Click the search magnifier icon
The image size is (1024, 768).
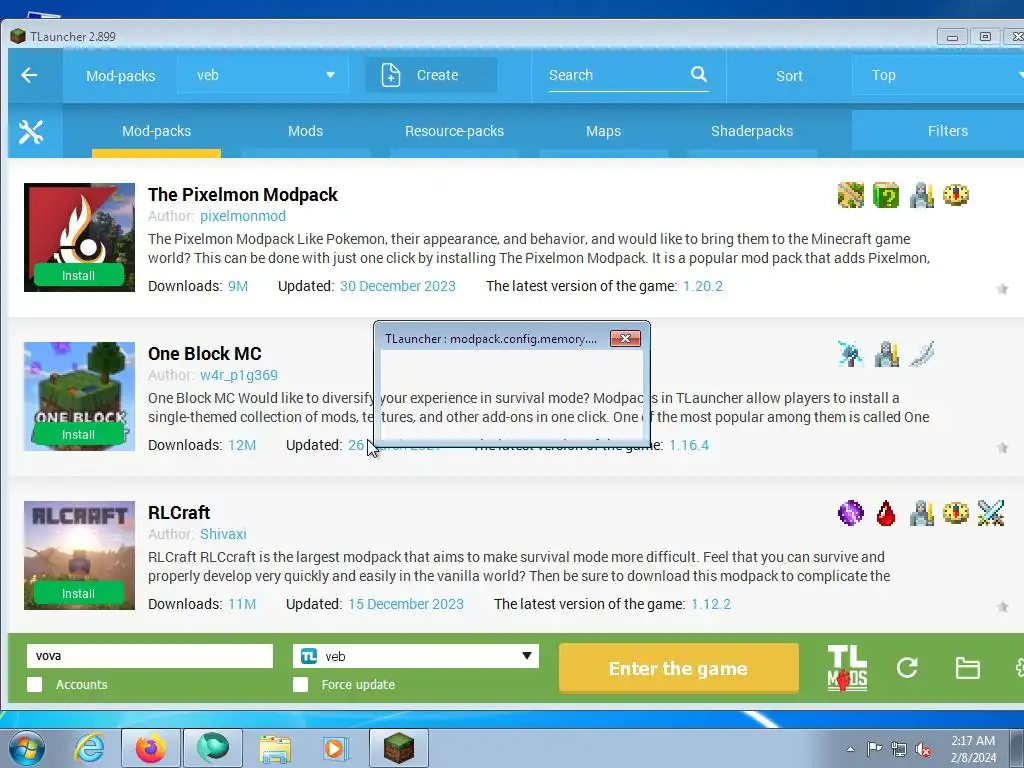click(x=699, y=74)
